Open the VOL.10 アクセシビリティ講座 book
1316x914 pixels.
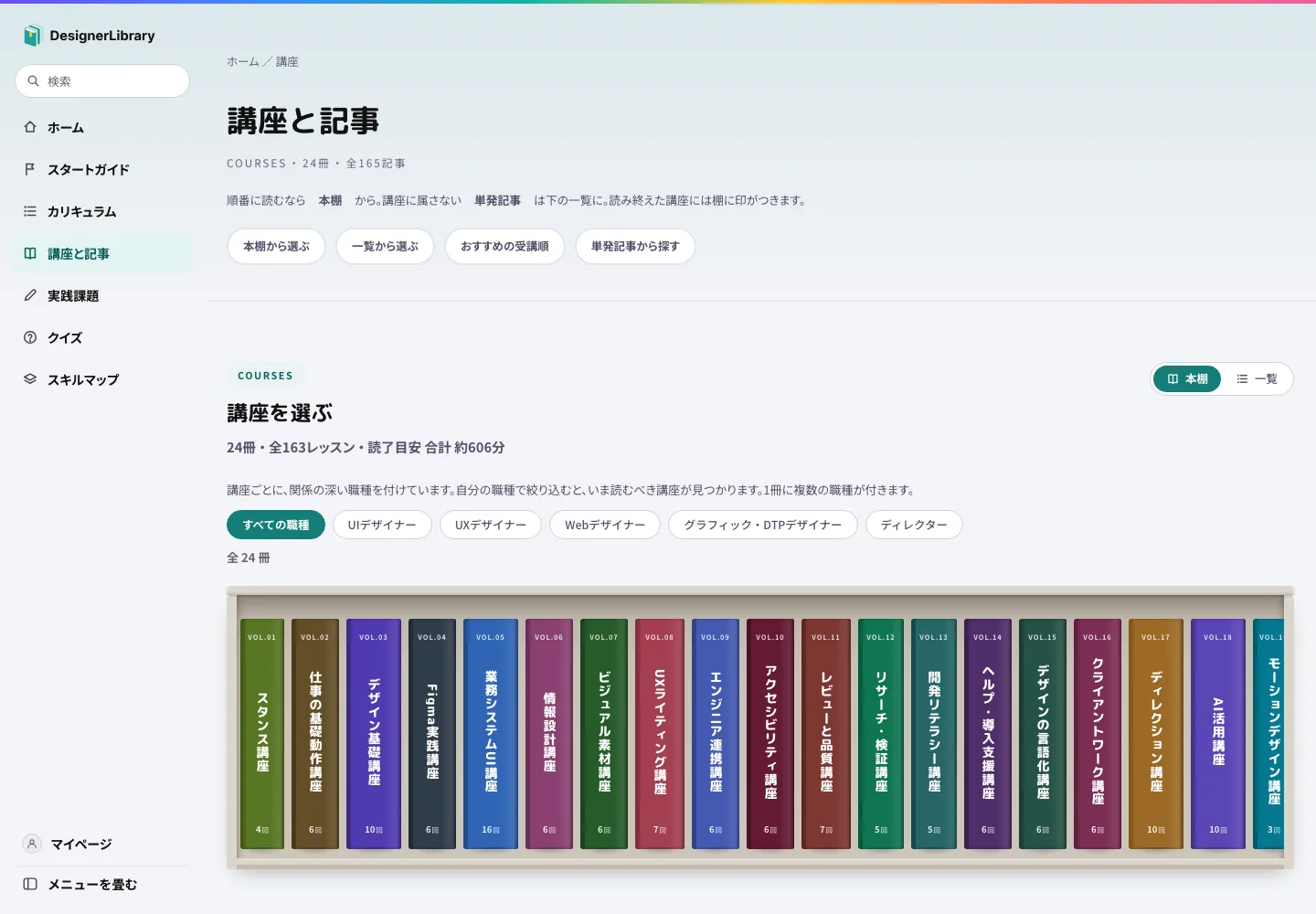coord(770,734)
